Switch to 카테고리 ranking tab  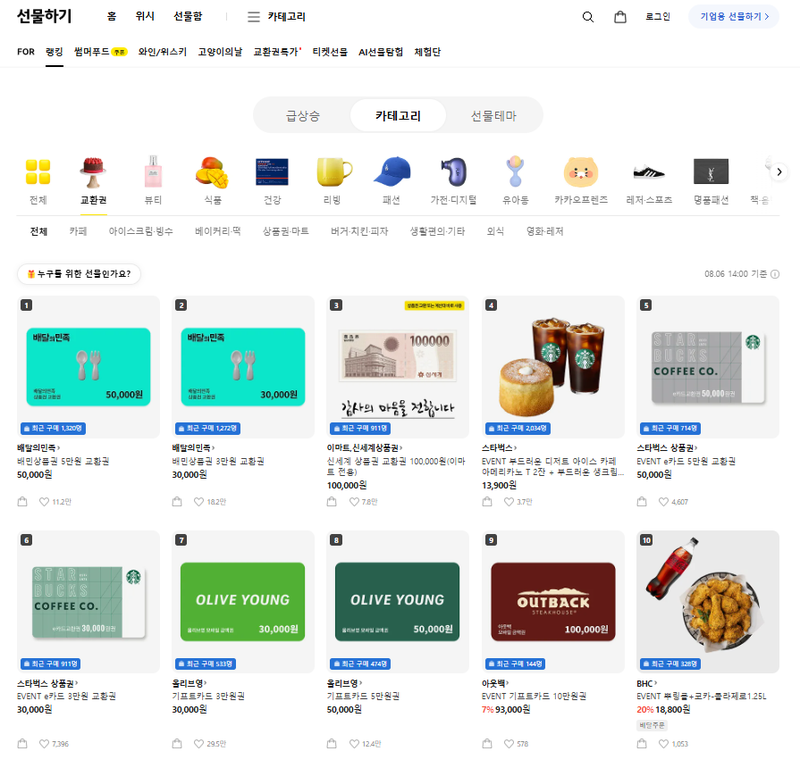[398, 116]
